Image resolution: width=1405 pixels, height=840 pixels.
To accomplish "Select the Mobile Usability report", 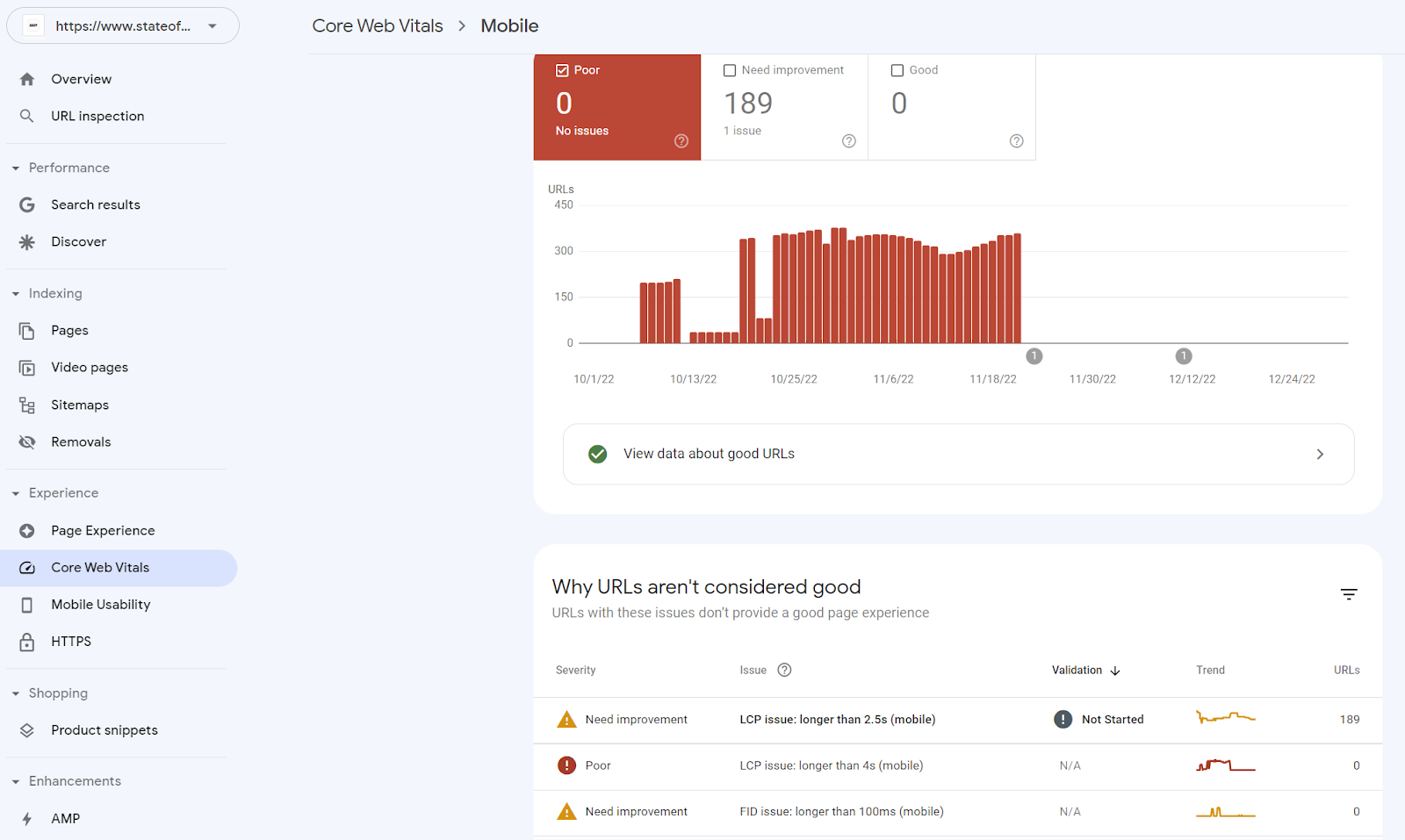I will 100,604.
